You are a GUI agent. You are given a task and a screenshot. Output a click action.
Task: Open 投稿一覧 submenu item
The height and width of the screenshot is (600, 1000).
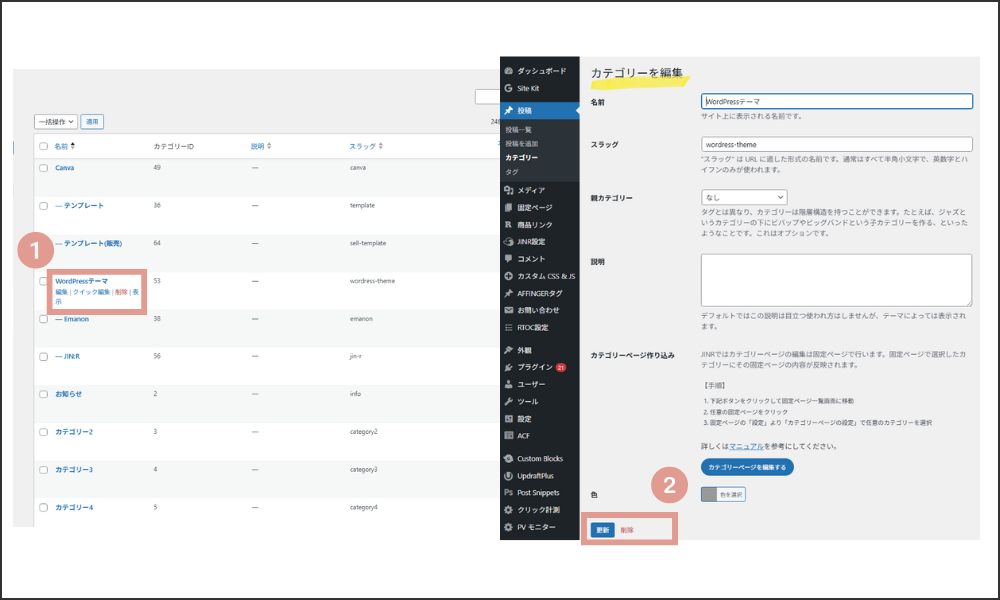[x=518, y=129]
